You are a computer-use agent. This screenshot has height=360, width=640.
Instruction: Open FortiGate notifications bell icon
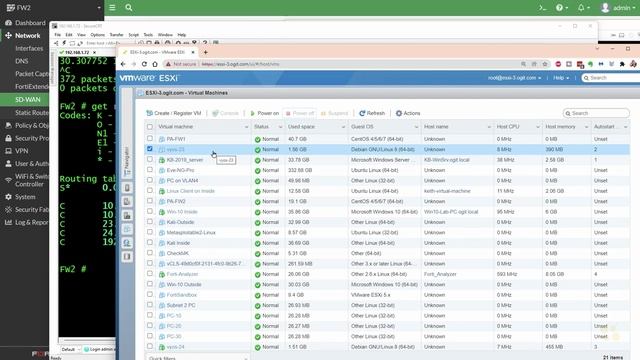pos(584,8)
